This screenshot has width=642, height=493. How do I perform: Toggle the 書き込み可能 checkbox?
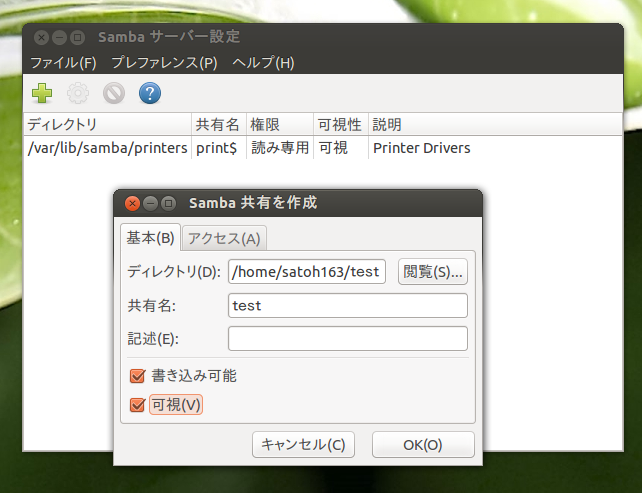[137, 376]
